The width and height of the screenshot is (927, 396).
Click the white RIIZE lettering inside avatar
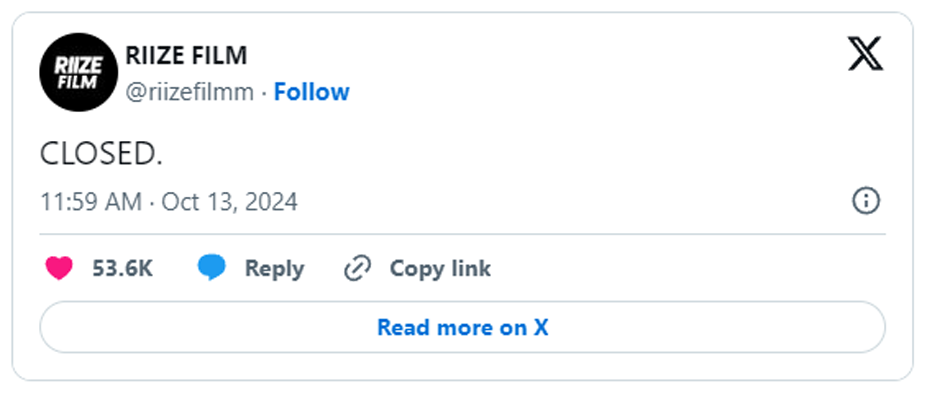[x=79, y=66]
